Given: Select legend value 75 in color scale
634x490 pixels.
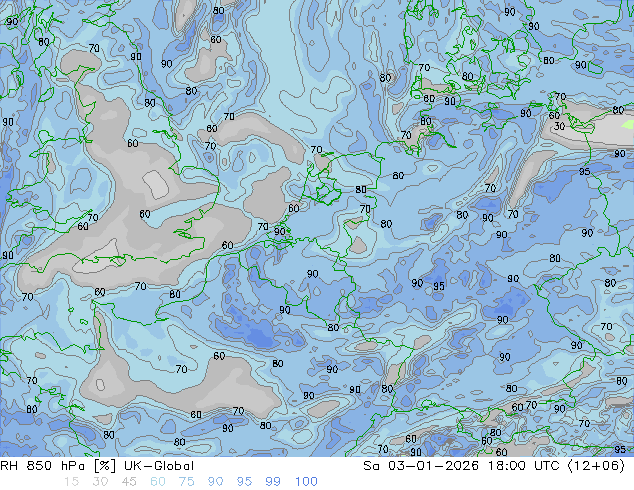Looking at the screenshot, I should click(186, 482).
